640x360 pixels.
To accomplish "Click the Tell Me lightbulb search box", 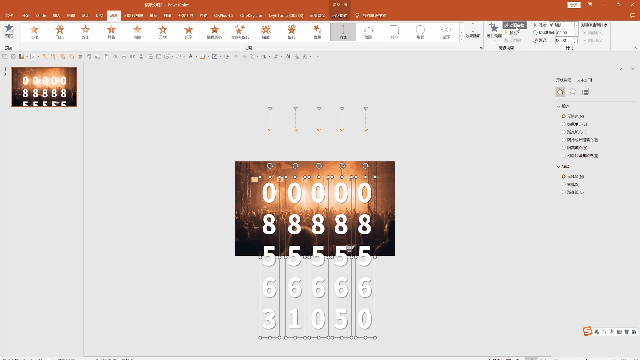I will [371, 16].
